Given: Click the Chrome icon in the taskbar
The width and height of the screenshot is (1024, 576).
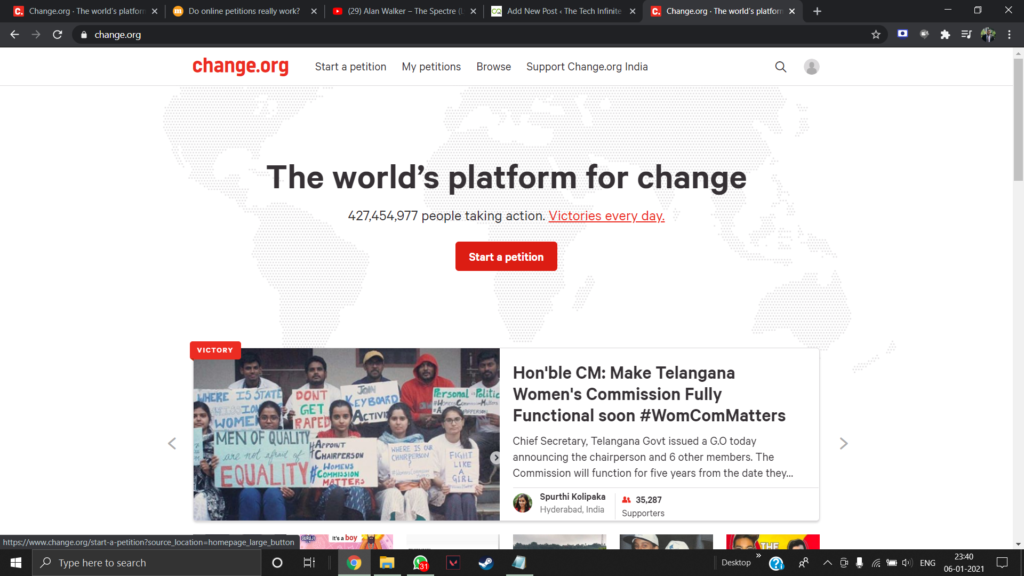Looking at the screenshot, I should click(354, 562).
